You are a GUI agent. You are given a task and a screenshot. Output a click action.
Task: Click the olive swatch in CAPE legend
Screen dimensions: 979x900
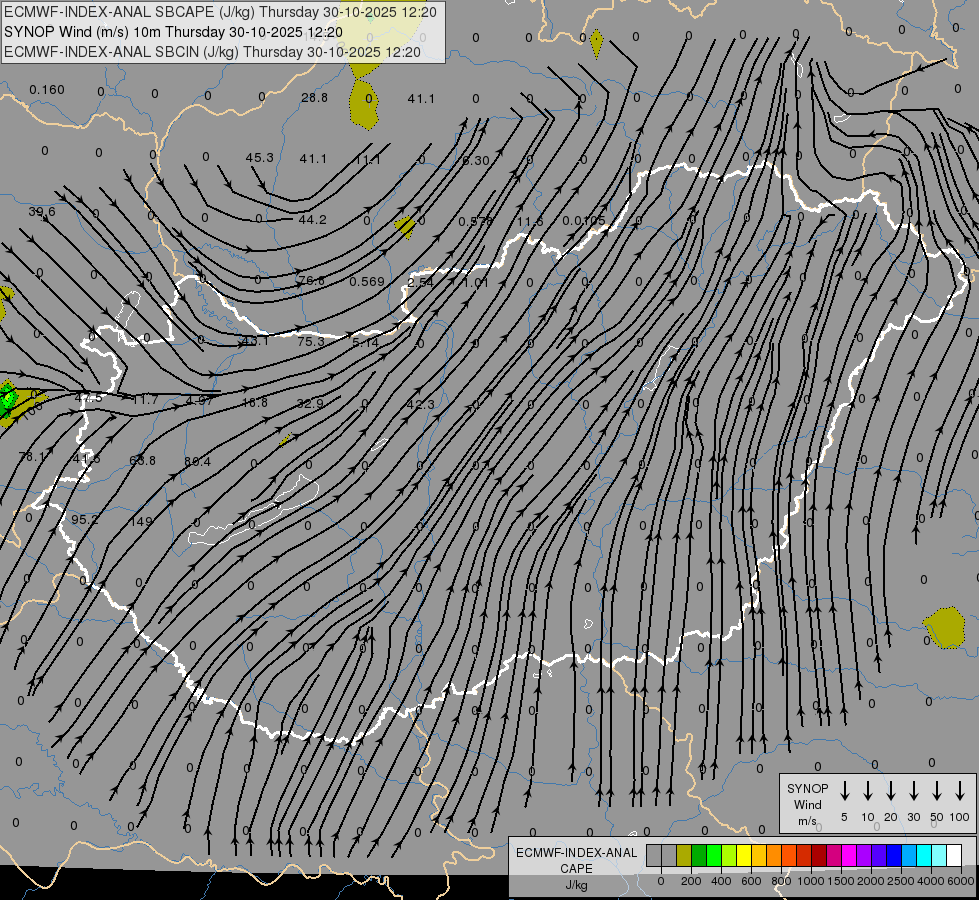point(684,856)
